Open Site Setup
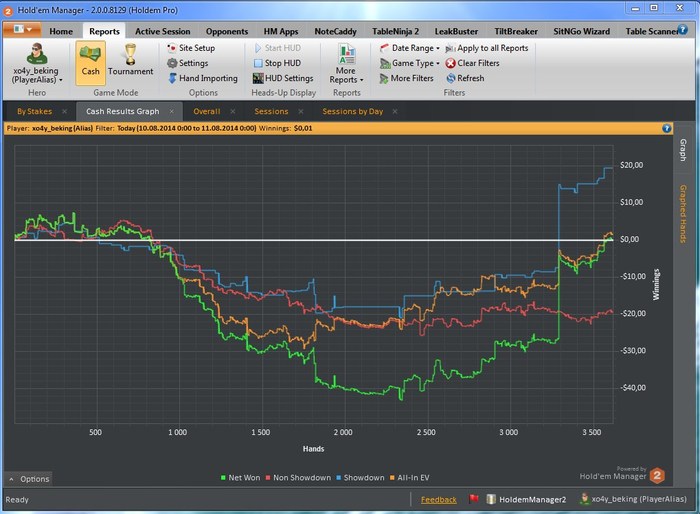The image size is (700, 514). pyautogui.click(x=191, y=48)
